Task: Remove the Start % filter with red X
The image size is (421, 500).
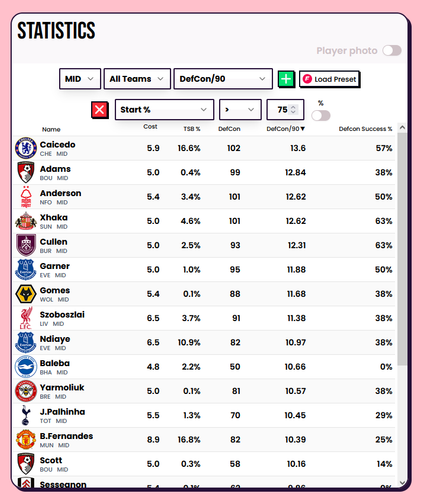Action: click(x=100, y=110)
